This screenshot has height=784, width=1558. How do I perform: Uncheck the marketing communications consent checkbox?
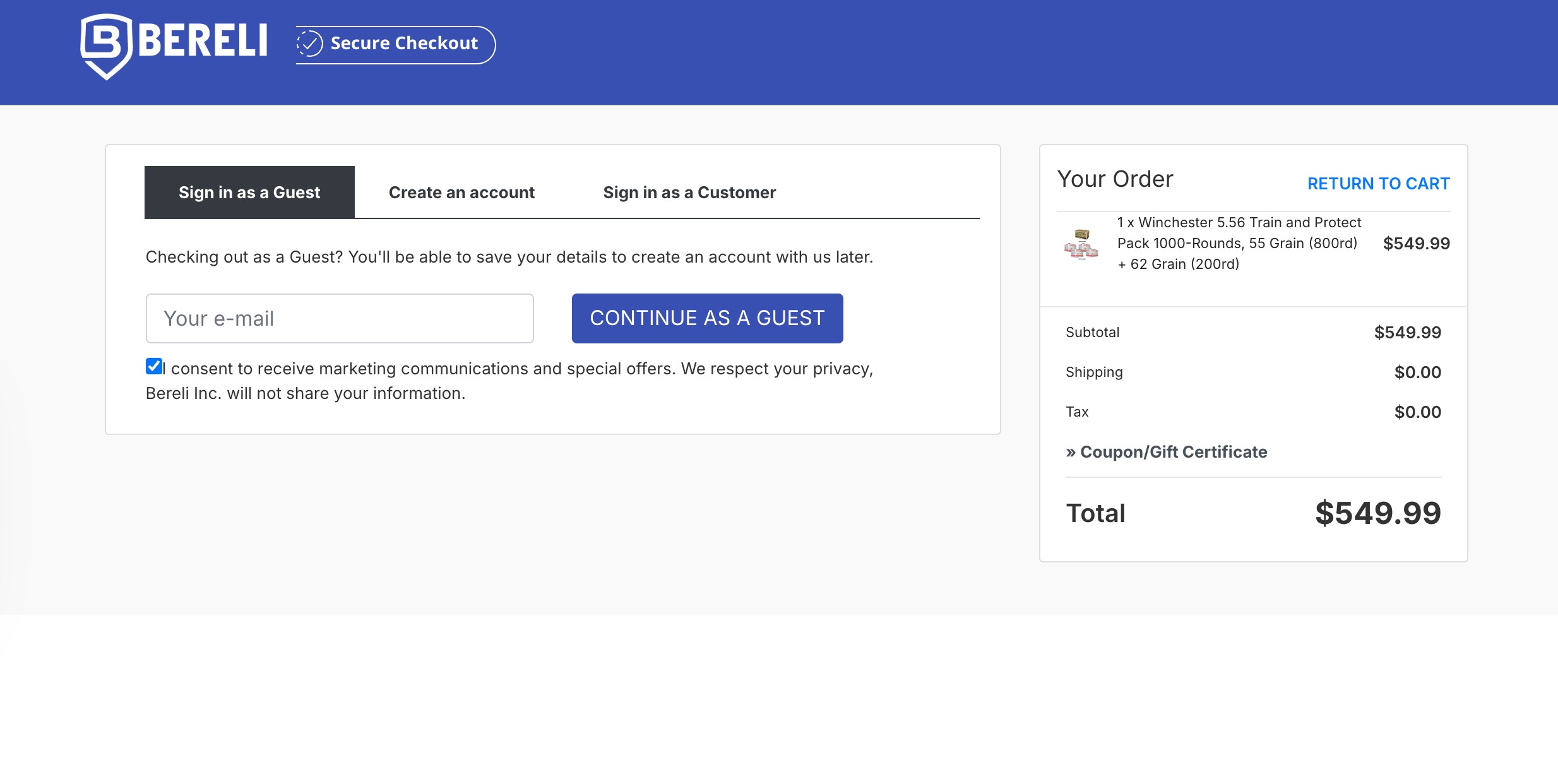(153, 367)
